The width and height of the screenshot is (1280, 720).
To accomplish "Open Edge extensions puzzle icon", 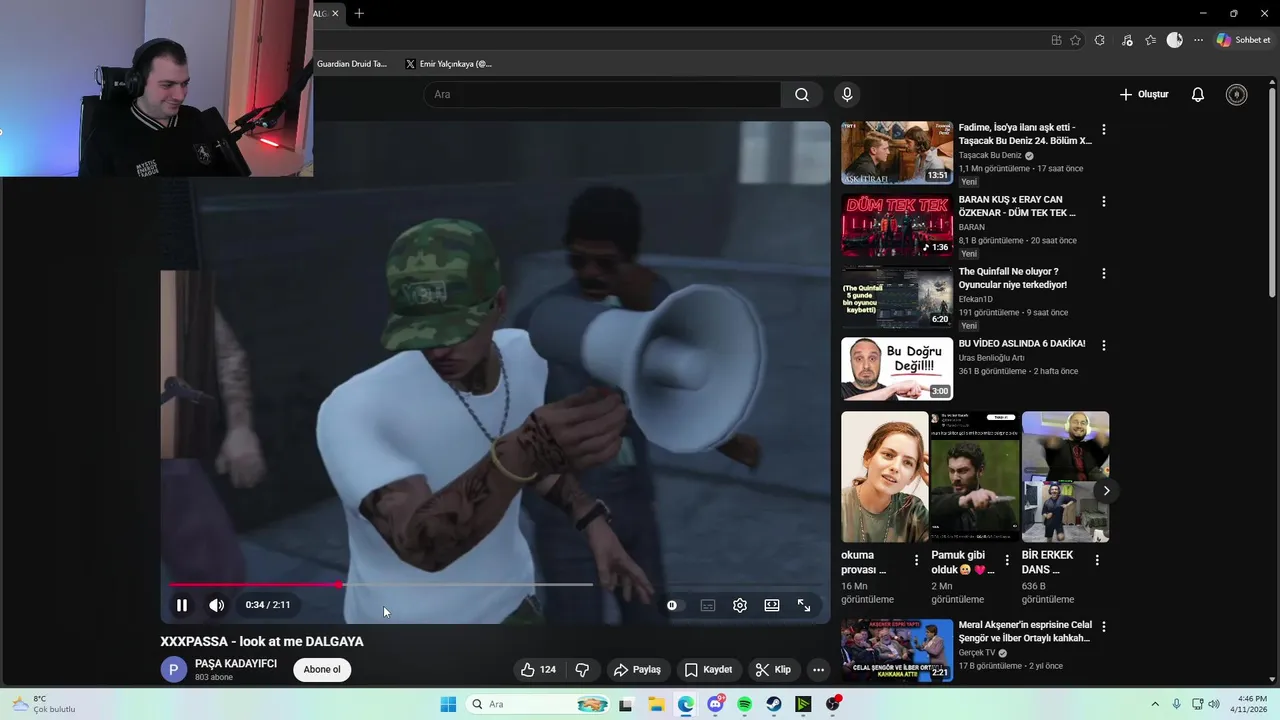I will [x=1100, y=40].
